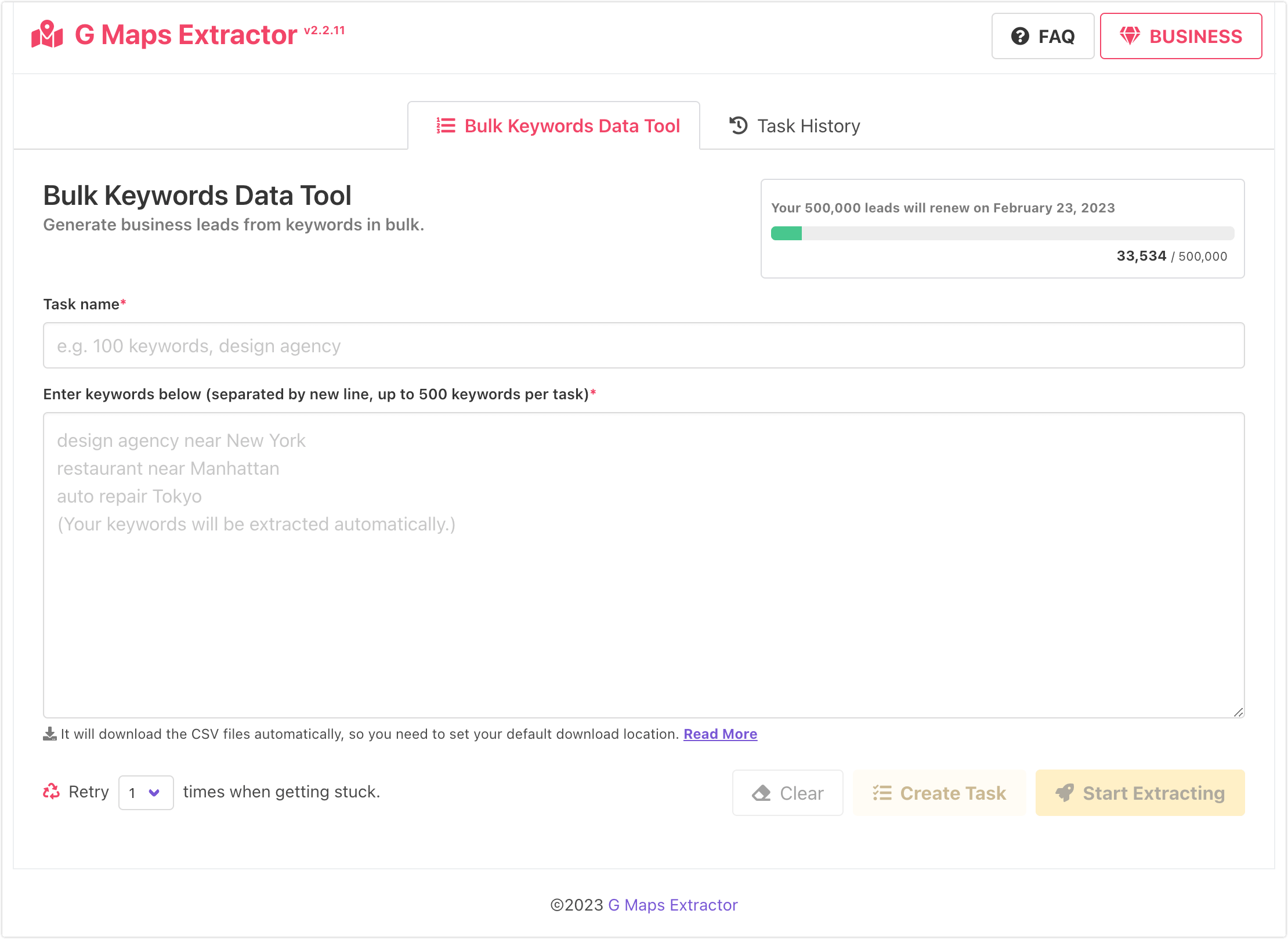1288x939 pixels.
Task: Click the G Maps Extractor title text
Action: pyautogui.click(x=186, y=35)
